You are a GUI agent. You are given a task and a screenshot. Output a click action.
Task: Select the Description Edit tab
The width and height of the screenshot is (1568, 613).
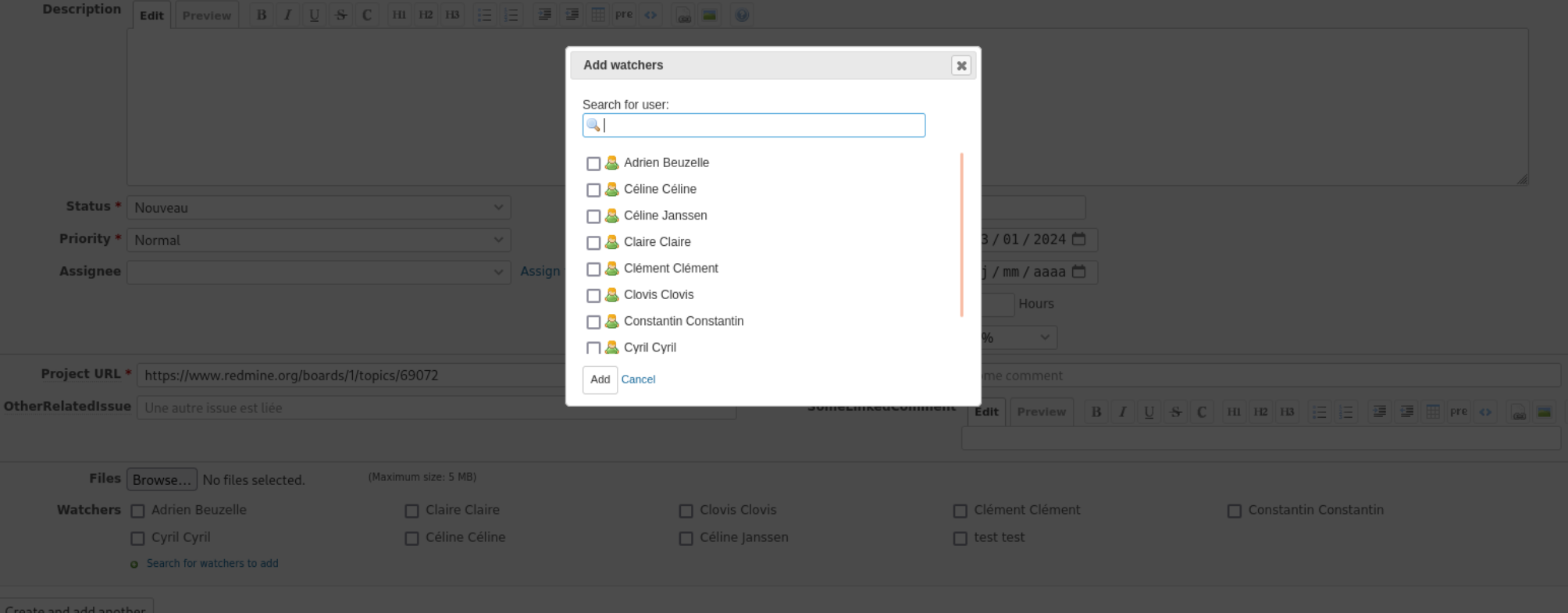pos(151,16)
